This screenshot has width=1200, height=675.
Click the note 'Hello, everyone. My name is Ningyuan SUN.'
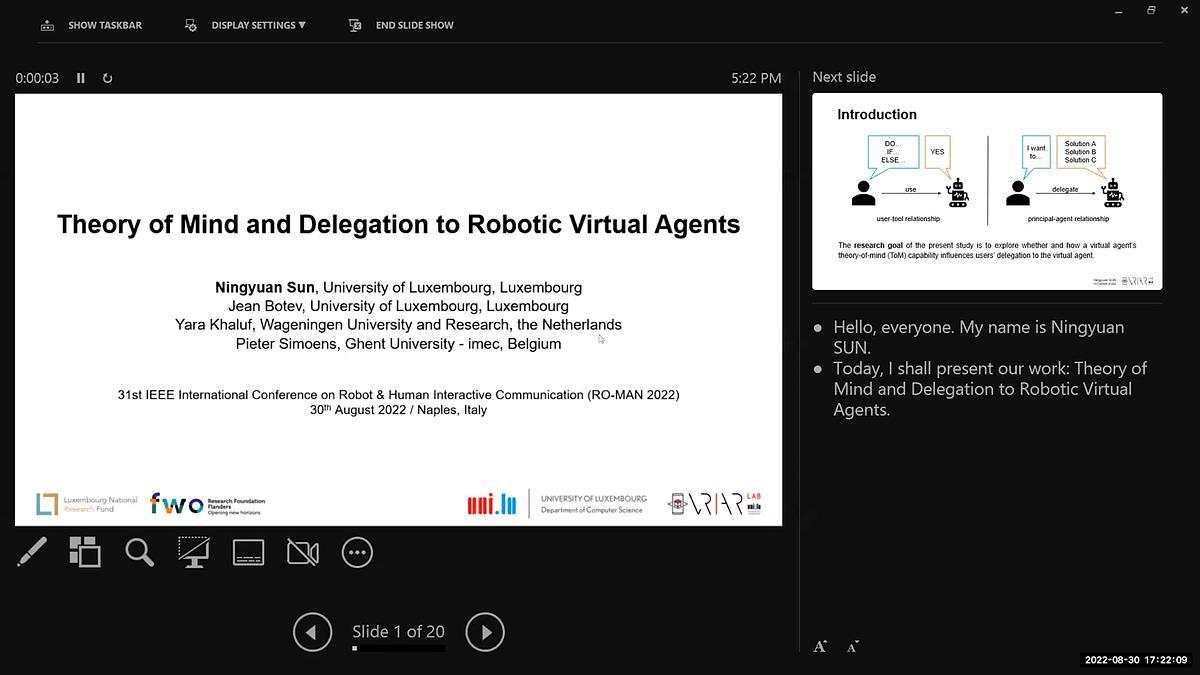pos(978,337)
